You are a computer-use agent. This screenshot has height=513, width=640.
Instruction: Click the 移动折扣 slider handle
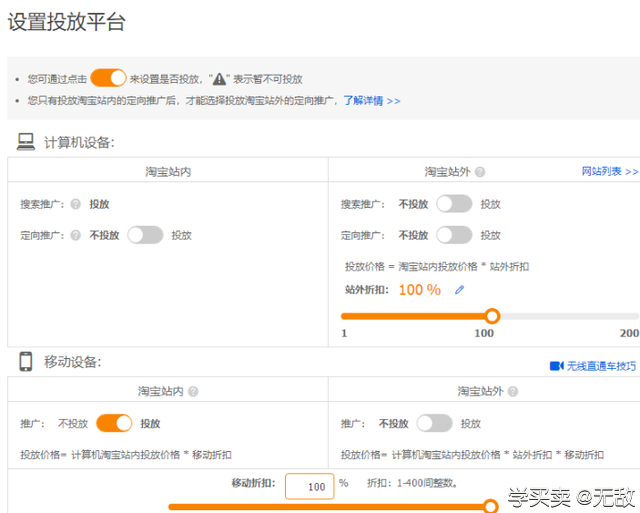click(491, 506)
